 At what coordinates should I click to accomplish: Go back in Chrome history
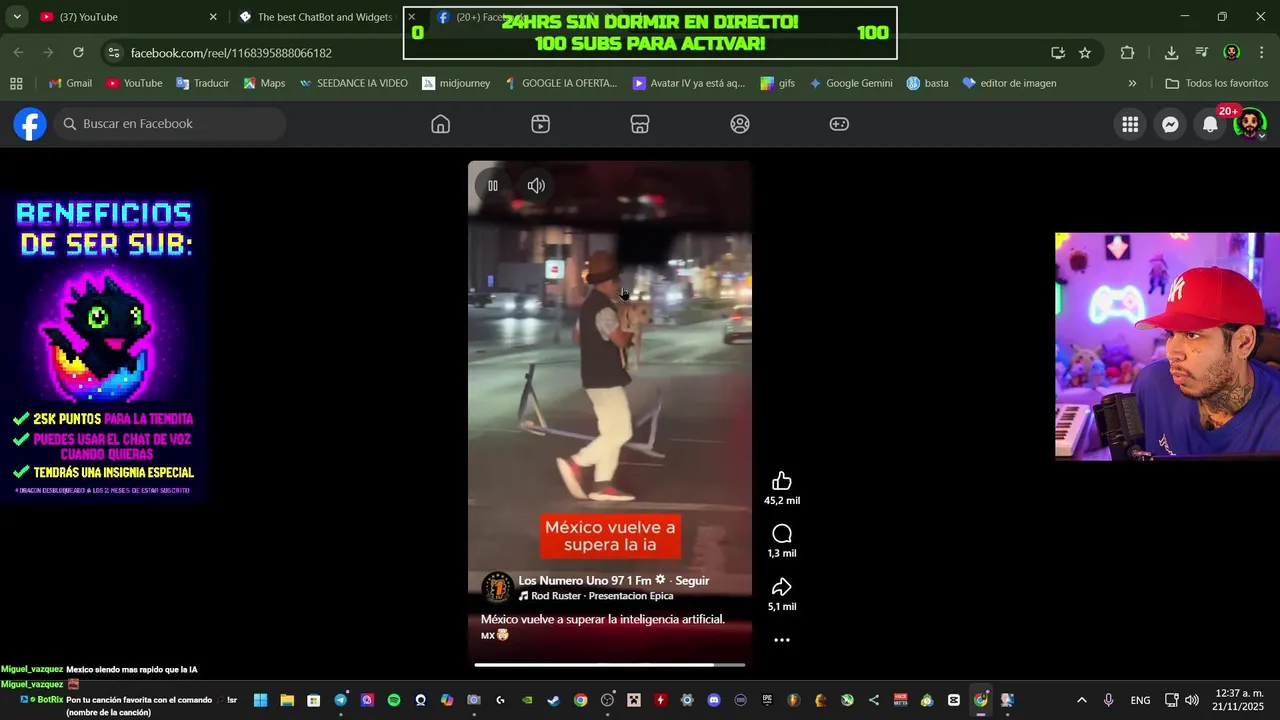point(19,52)
